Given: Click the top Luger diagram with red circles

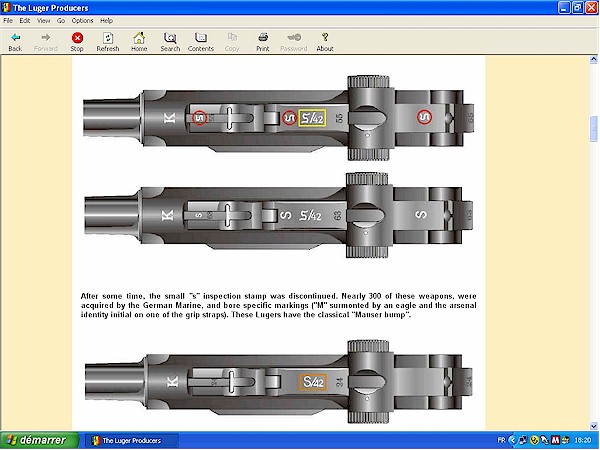Looking at the screenshot, I should tap(279, 117).
